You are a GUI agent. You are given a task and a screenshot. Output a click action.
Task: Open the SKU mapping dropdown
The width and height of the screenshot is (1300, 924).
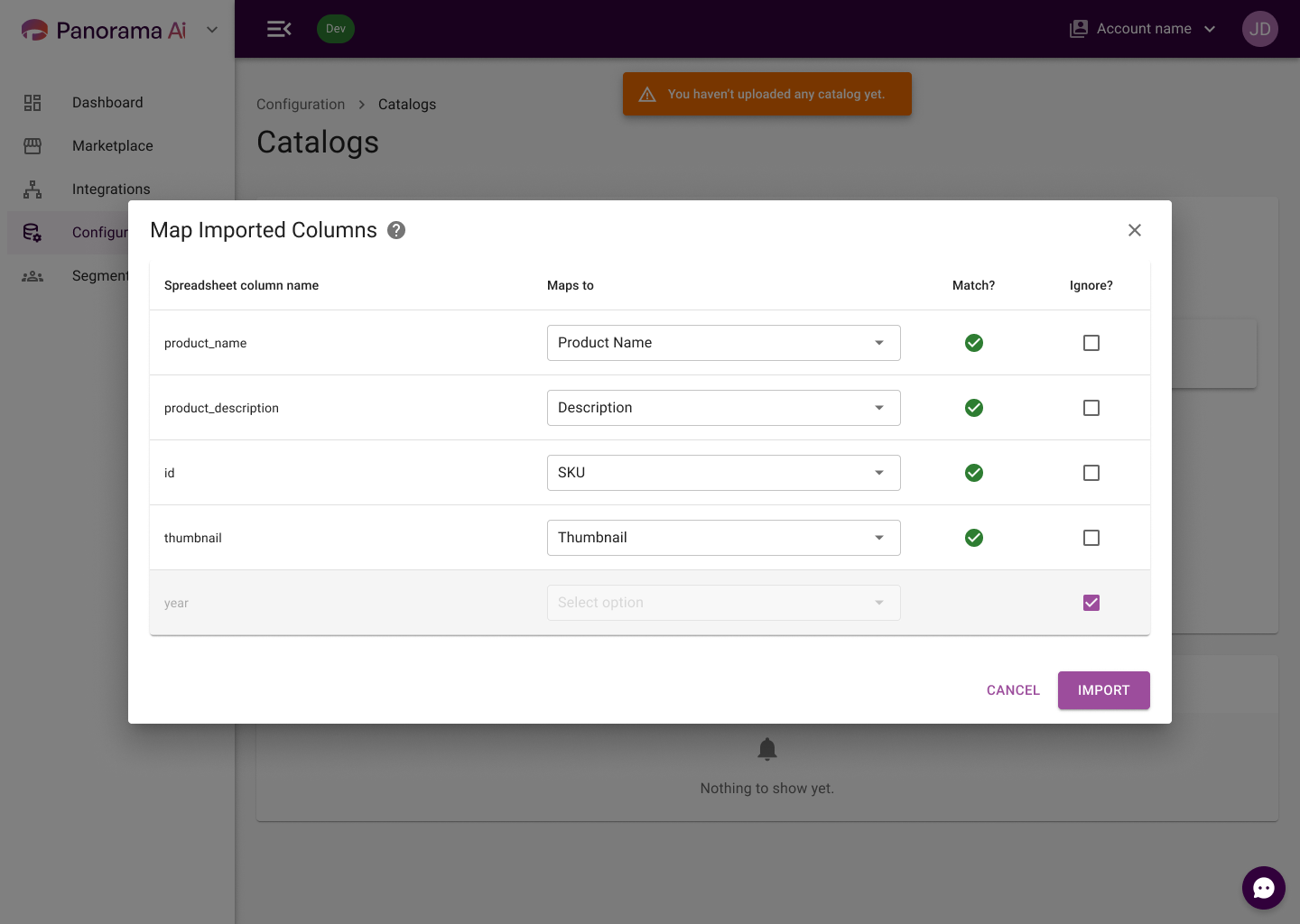[724, 473]
